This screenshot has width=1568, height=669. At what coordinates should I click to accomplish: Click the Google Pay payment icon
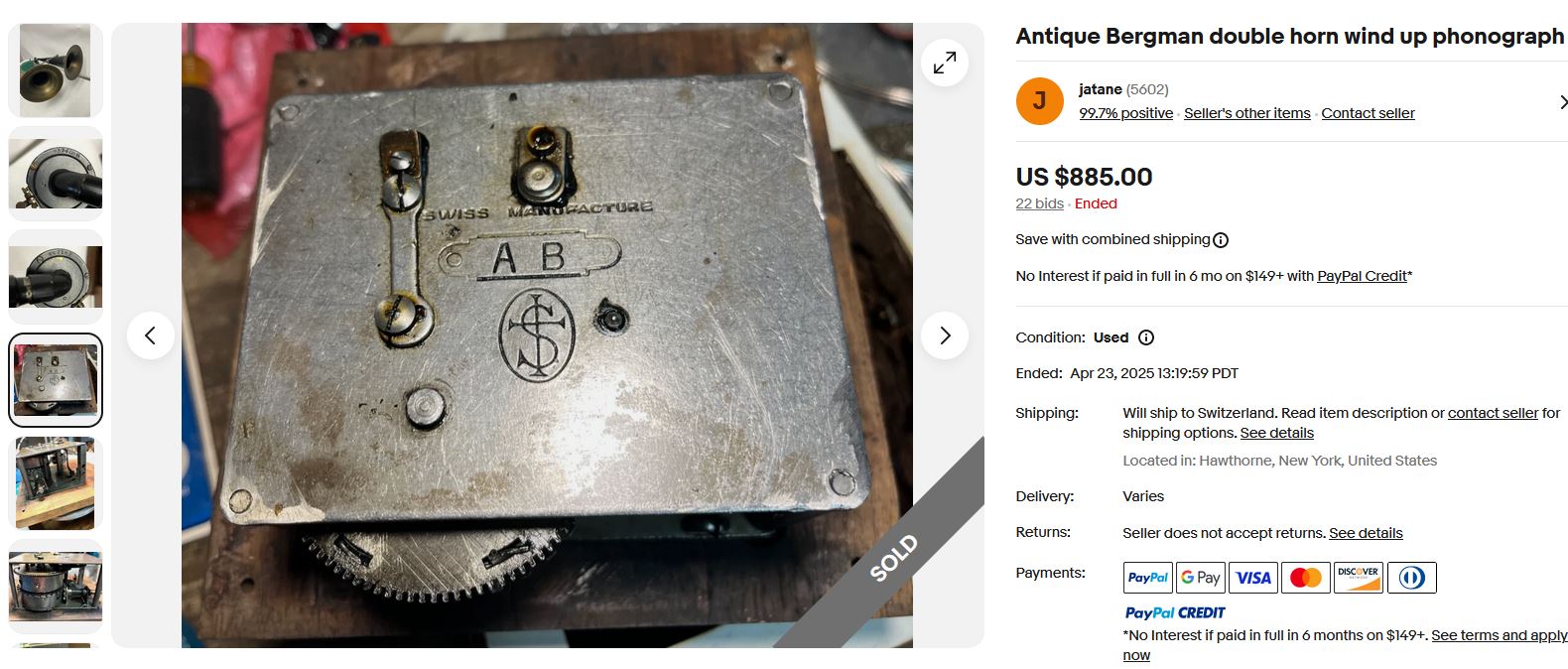point(1201,578)
